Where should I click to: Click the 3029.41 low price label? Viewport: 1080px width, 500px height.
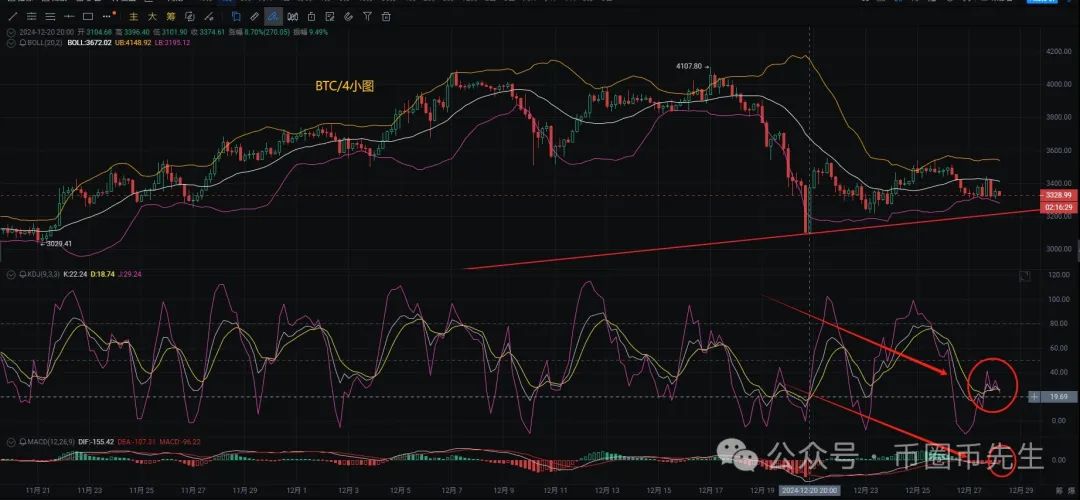click(x=61, y=243)
